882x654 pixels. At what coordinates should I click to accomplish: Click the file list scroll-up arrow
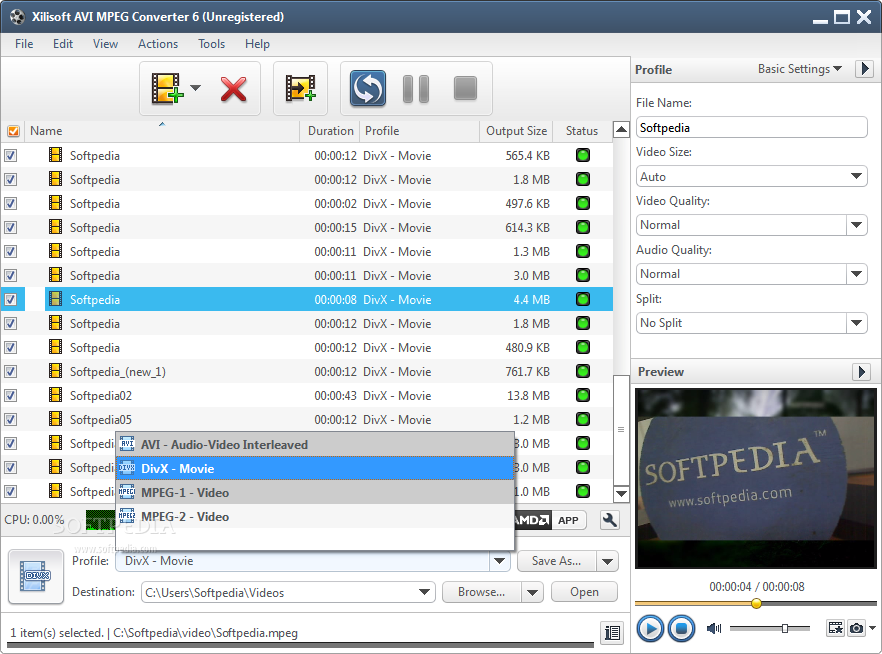[621, 130]
